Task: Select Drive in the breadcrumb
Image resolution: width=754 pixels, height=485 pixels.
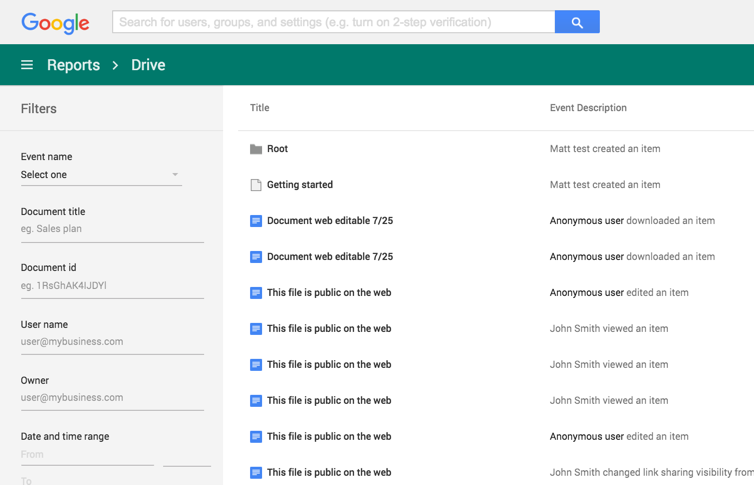Action: [148, 65]
